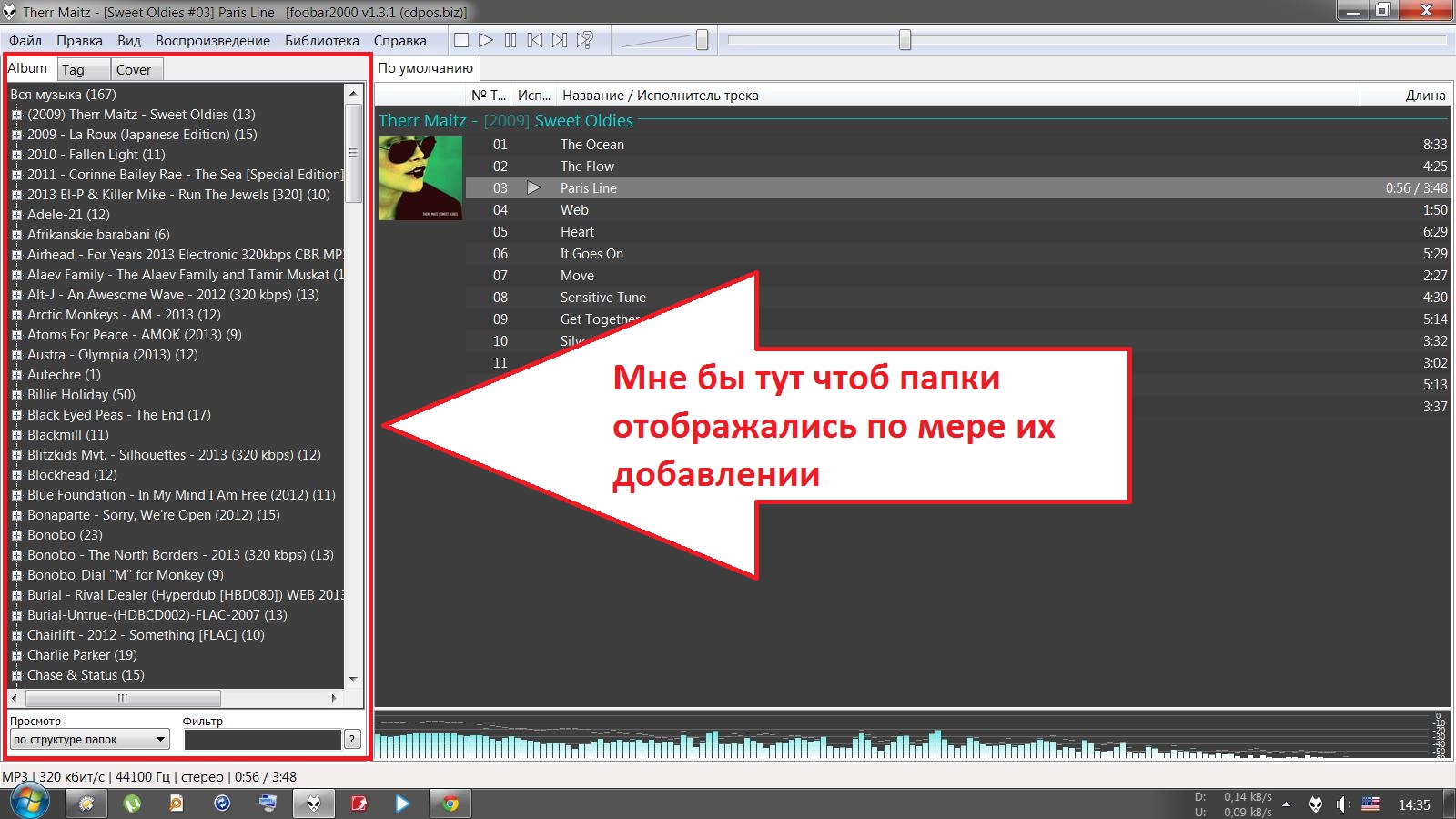This screenshot has width=1456, height=819.
Task: Click the filter help question-mark button
Action: 353,740
